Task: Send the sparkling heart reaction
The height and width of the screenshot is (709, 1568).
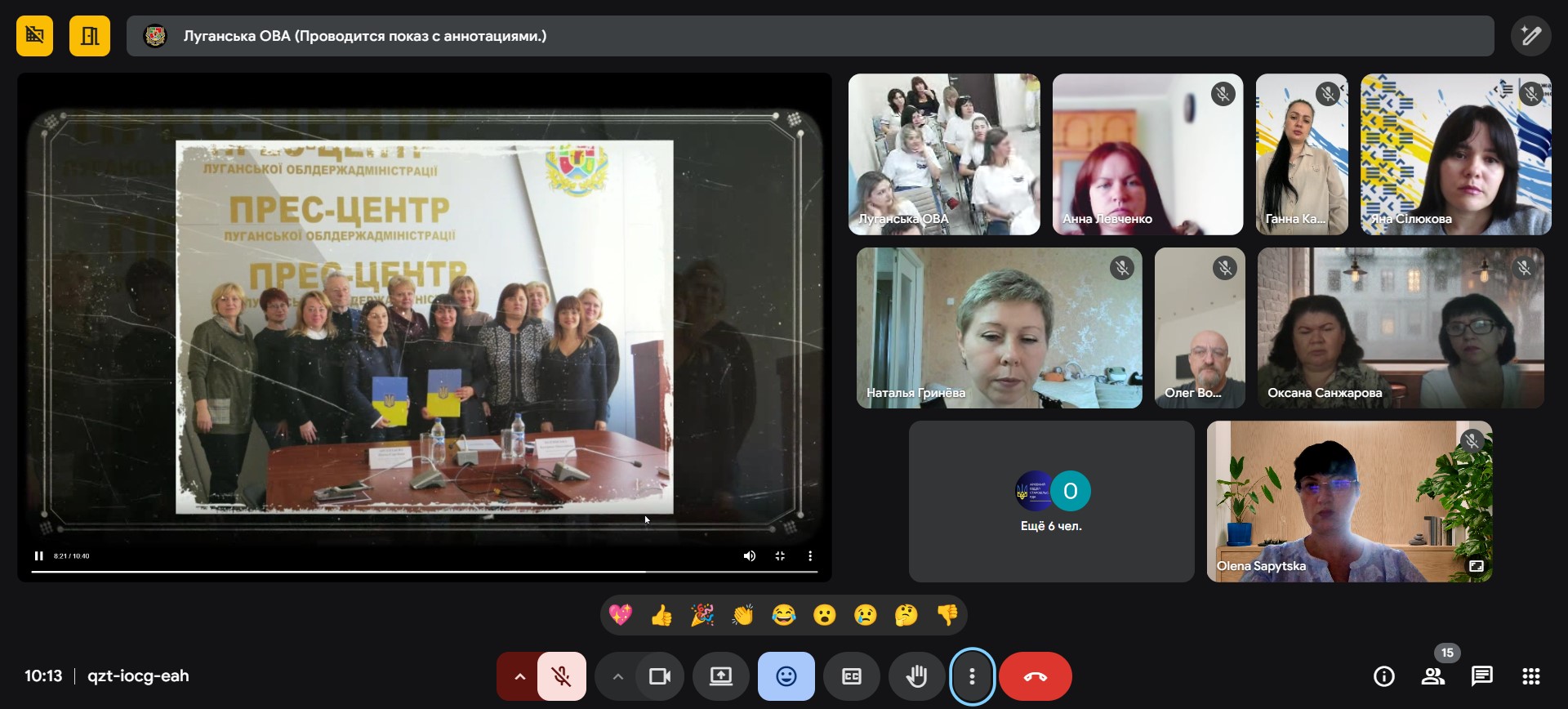Action: (621, 615)
